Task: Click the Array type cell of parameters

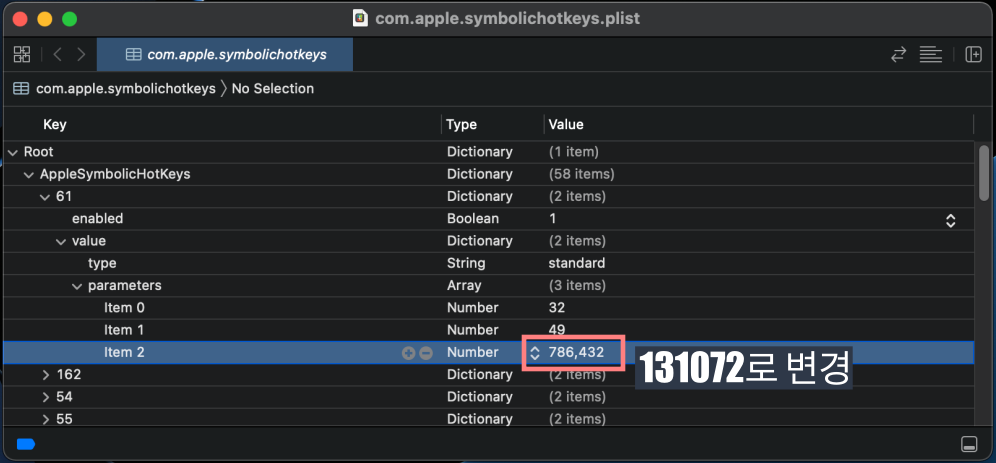Action: (x=464, y=285)
